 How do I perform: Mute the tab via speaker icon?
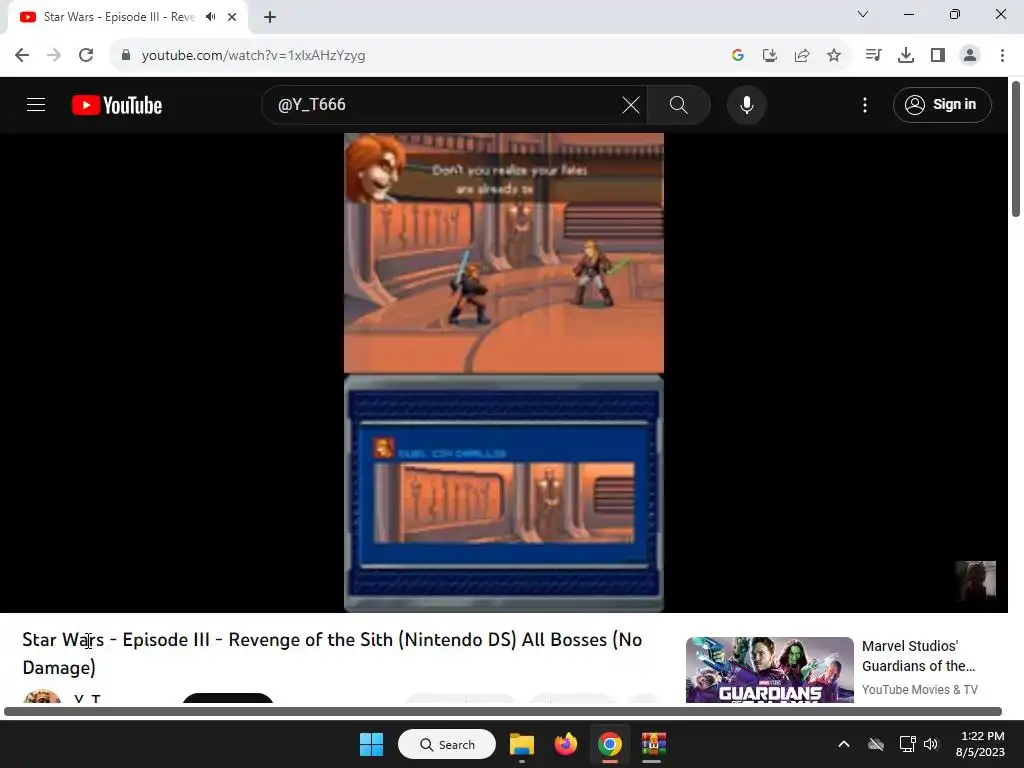click(x=210, y=17)
